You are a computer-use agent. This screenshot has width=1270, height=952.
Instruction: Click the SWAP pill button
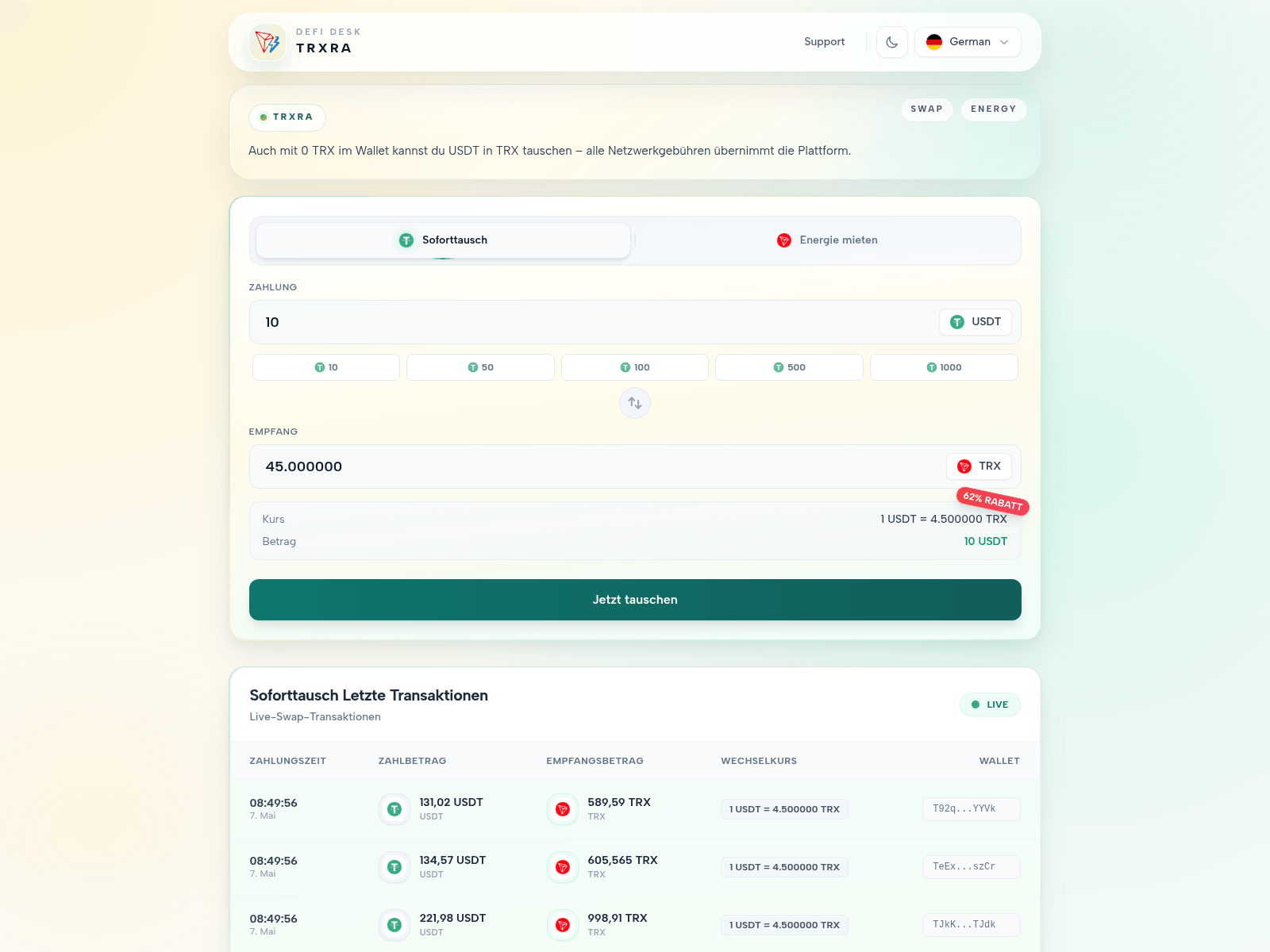926,109
